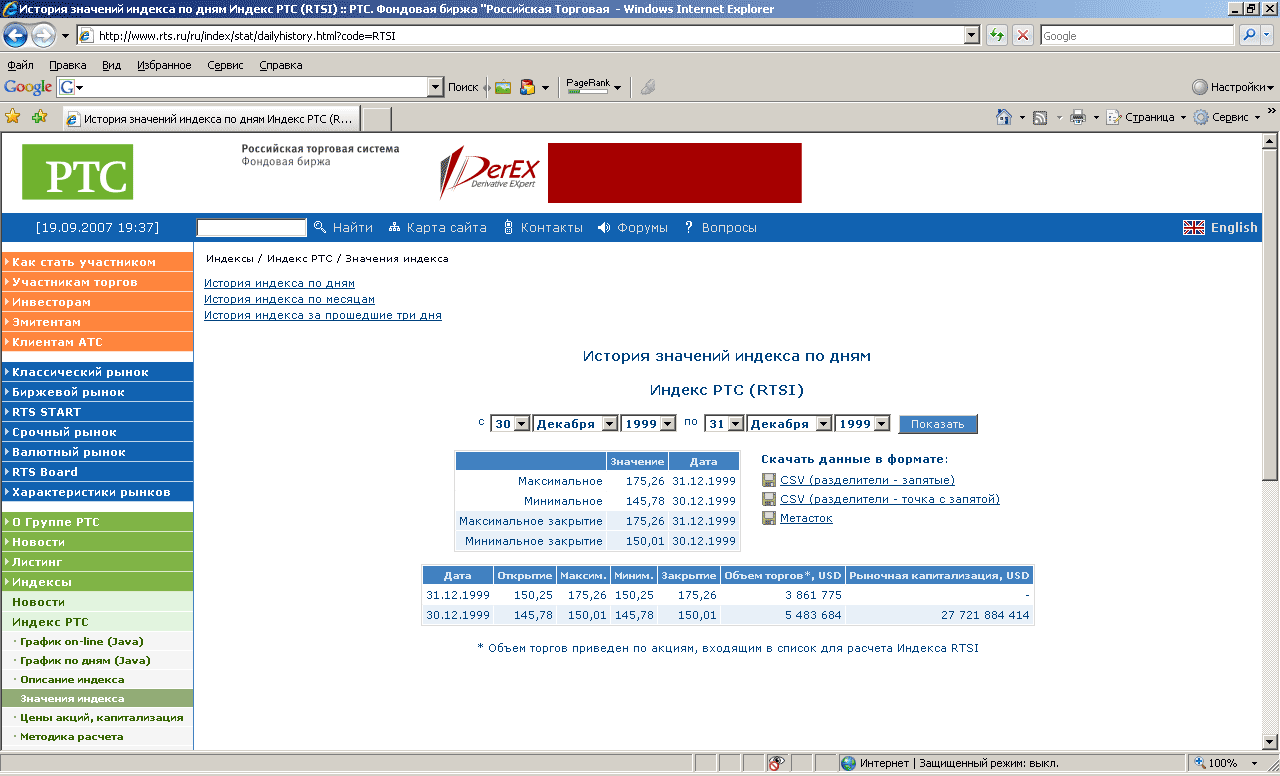Click the floppy icon beside CSV comma link
The width and height of the screenshot is (1280, 776).
point(769,480)
